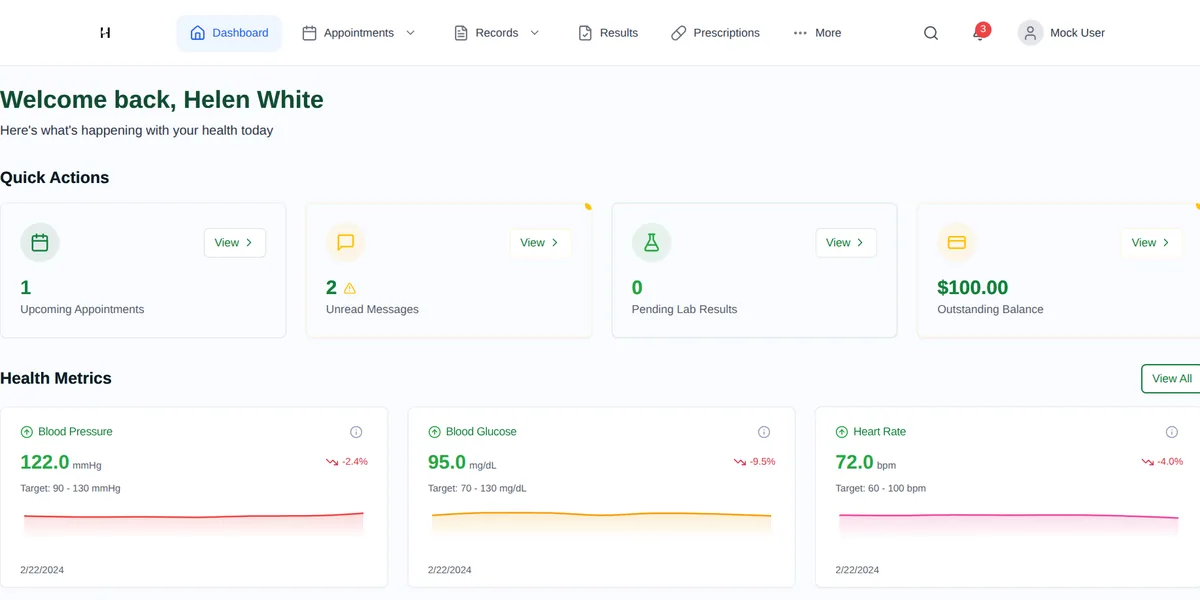Click the Pending Lab Results label

684,309
